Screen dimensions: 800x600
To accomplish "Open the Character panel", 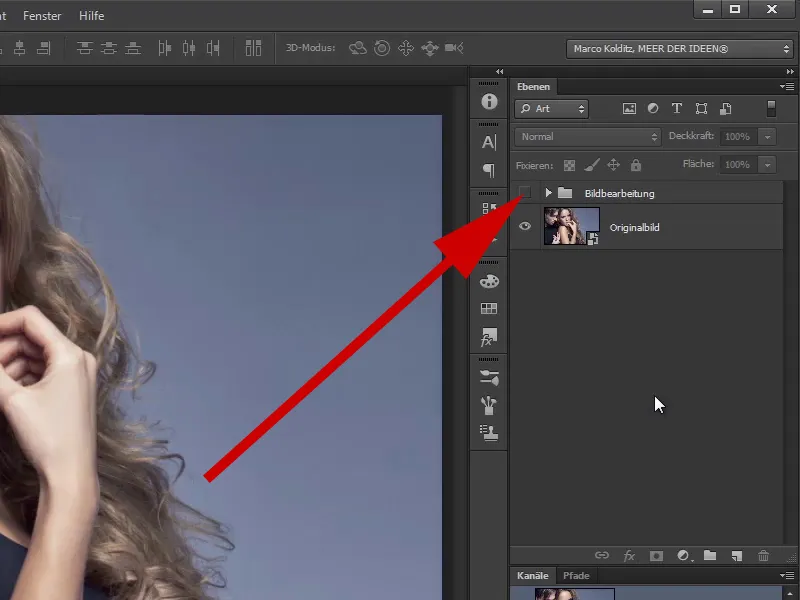I will 488,141.
